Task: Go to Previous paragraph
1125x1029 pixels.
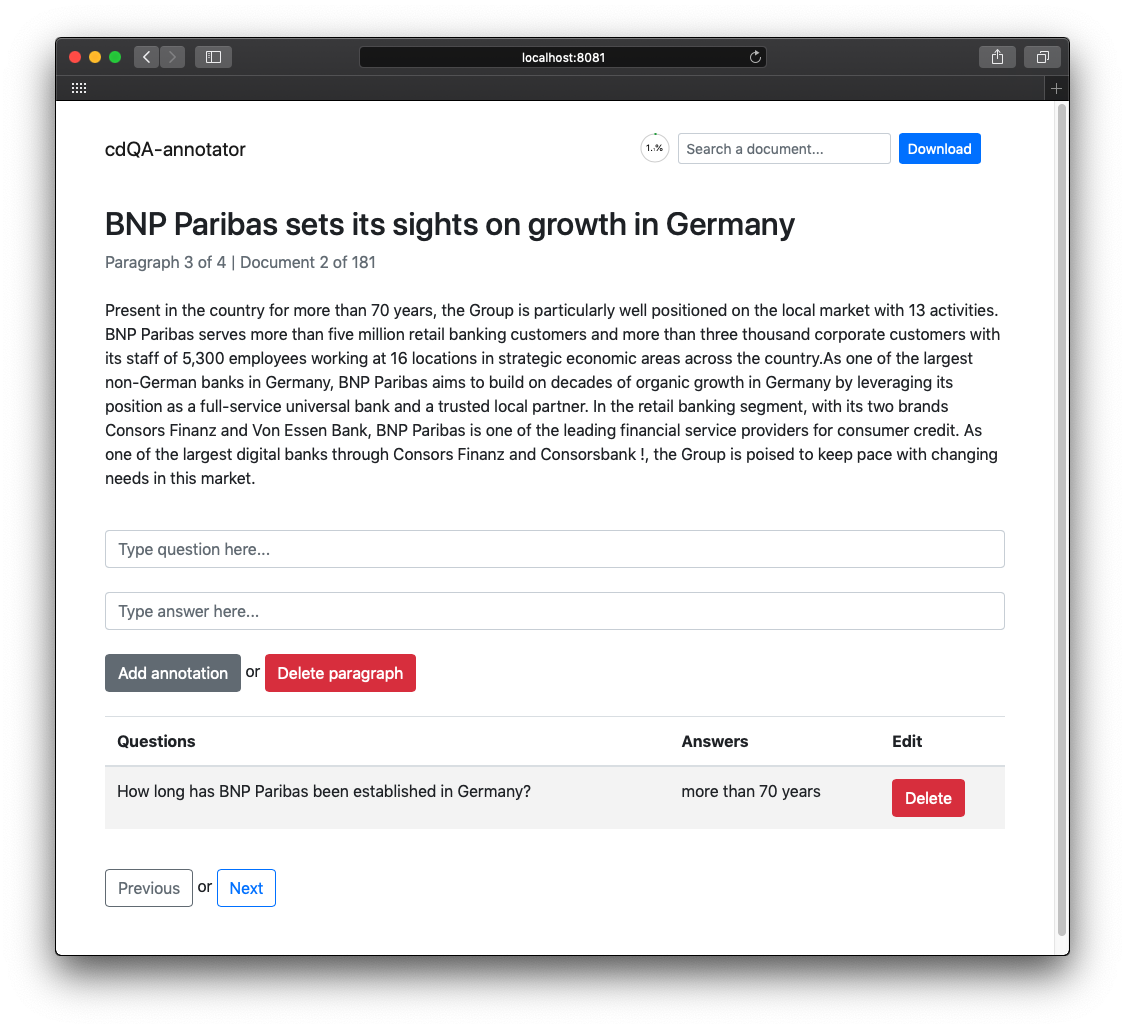Action: 149,888
